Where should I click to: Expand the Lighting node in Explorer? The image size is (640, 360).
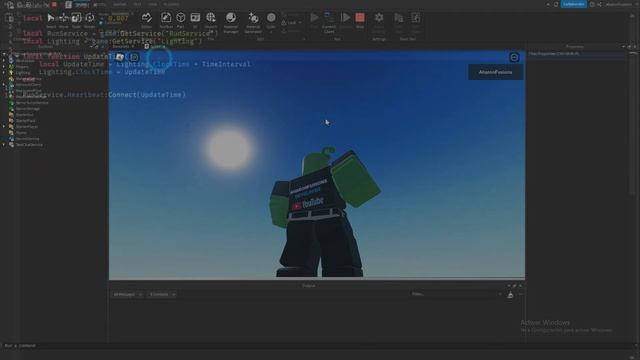pos(4,73)
